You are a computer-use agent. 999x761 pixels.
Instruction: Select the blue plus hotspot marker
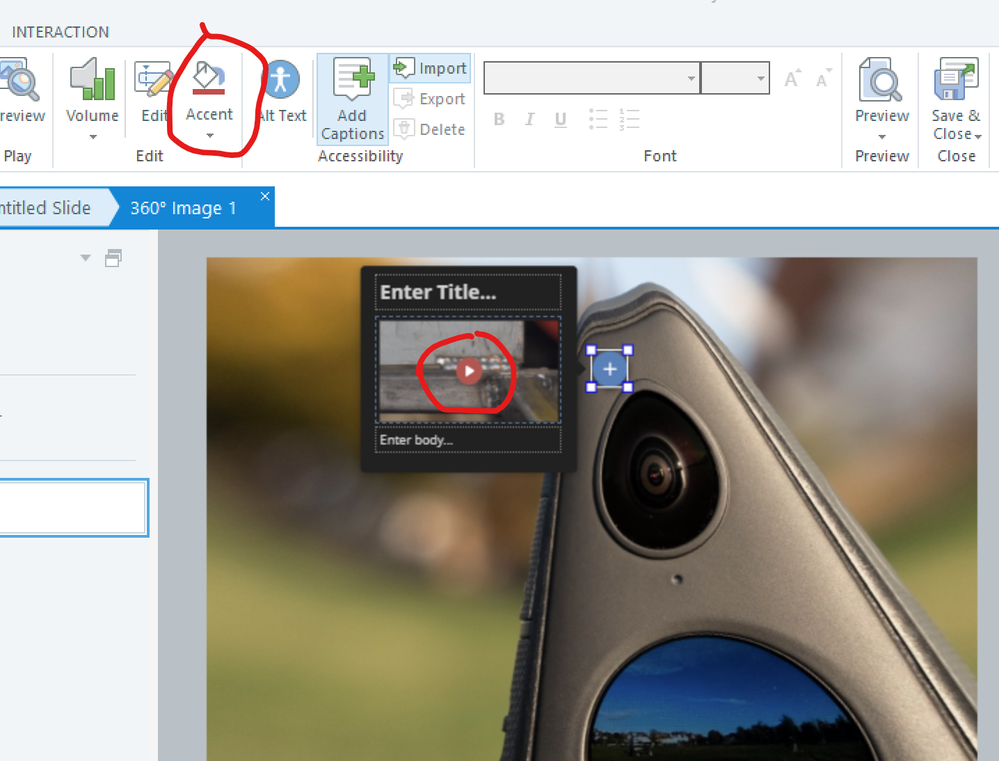tap(609, 369)
